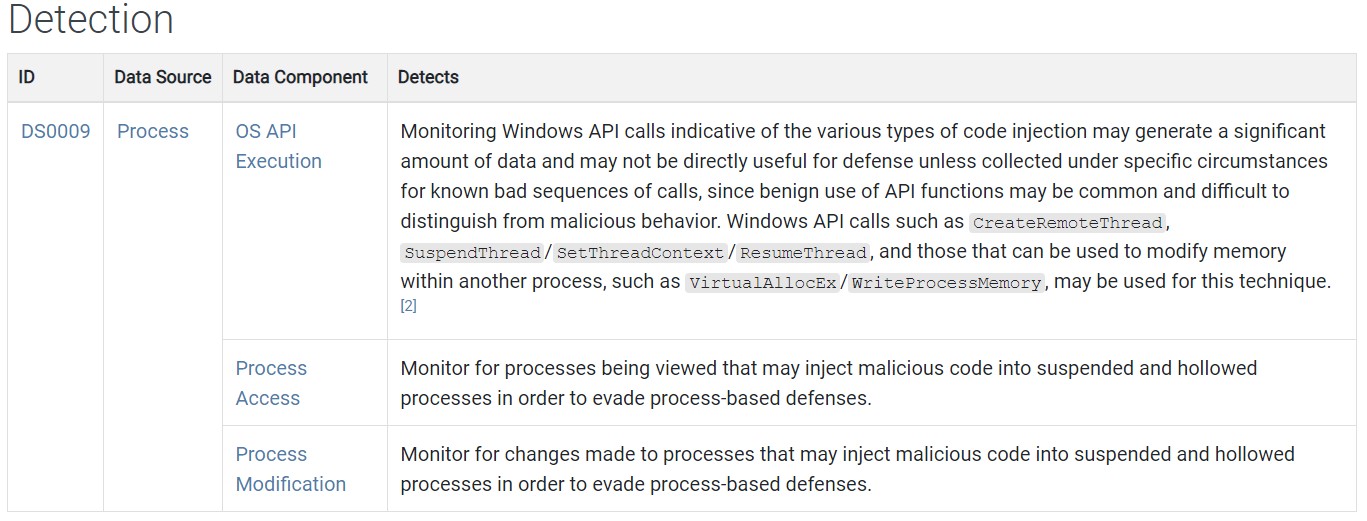Click the Process link in Data Source column
Screen dimensions: 1367x521
(x=153, y=131)
